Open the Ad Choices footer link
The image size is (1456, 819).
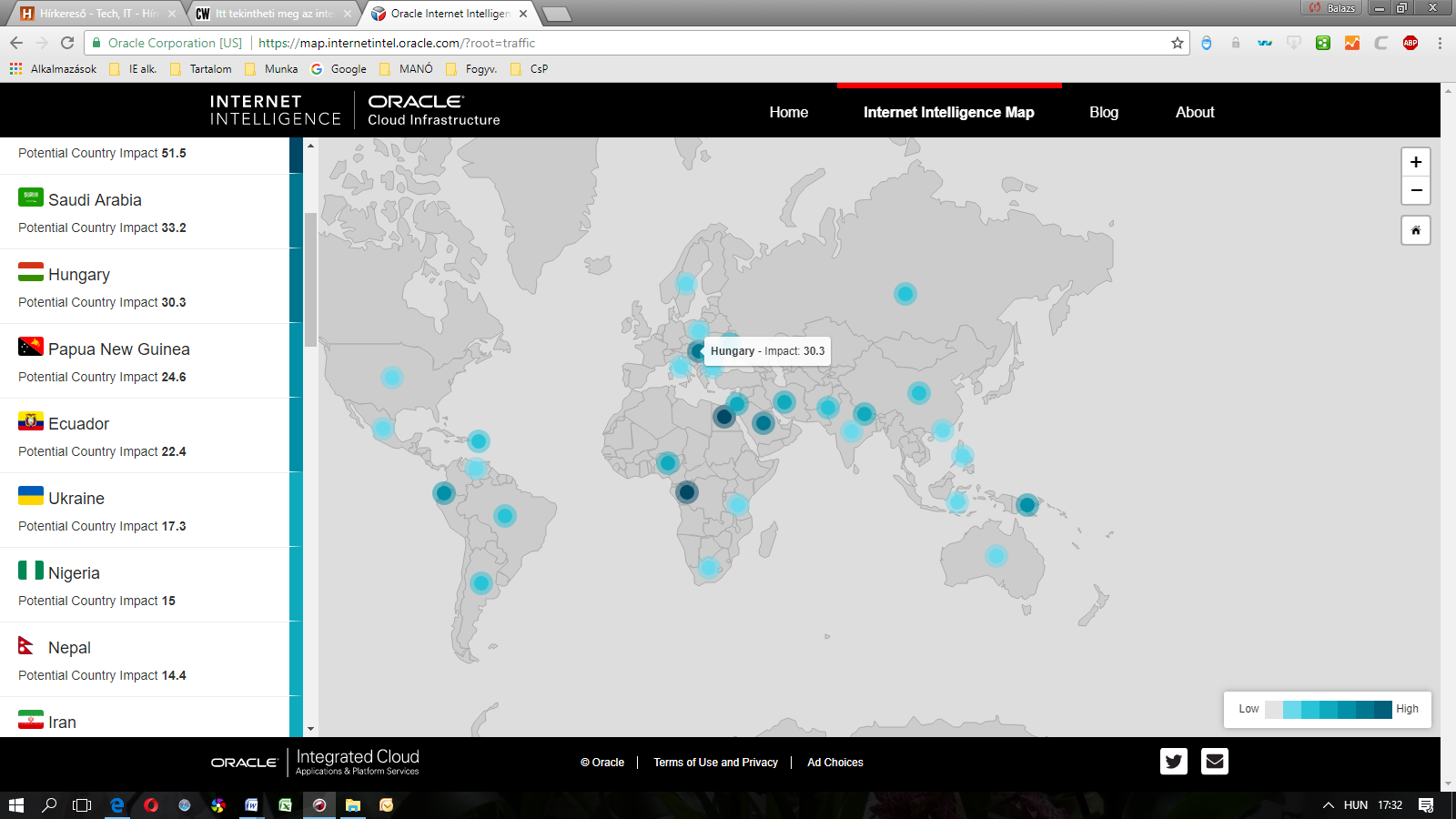[x=835, y=763]
